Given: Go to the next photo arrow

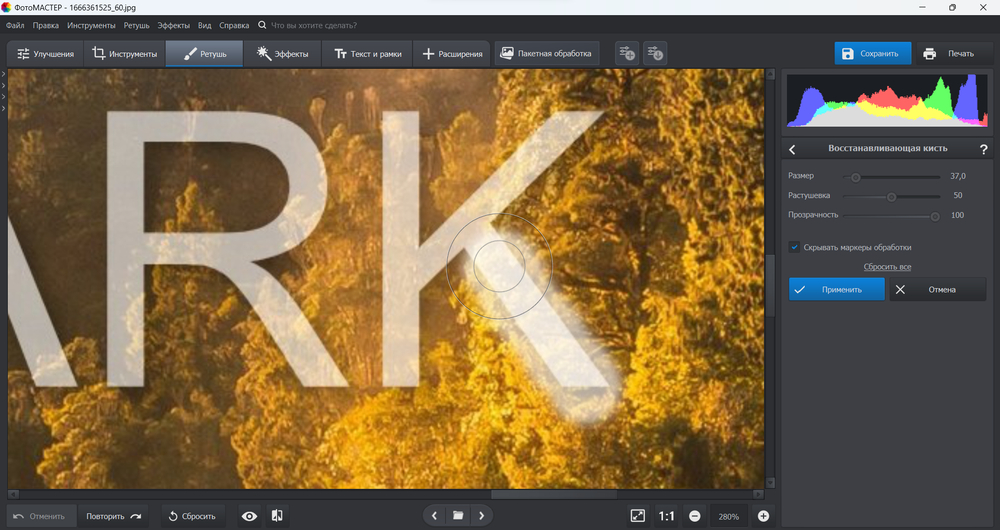Looking at the screenshot, I should (481, 516).
